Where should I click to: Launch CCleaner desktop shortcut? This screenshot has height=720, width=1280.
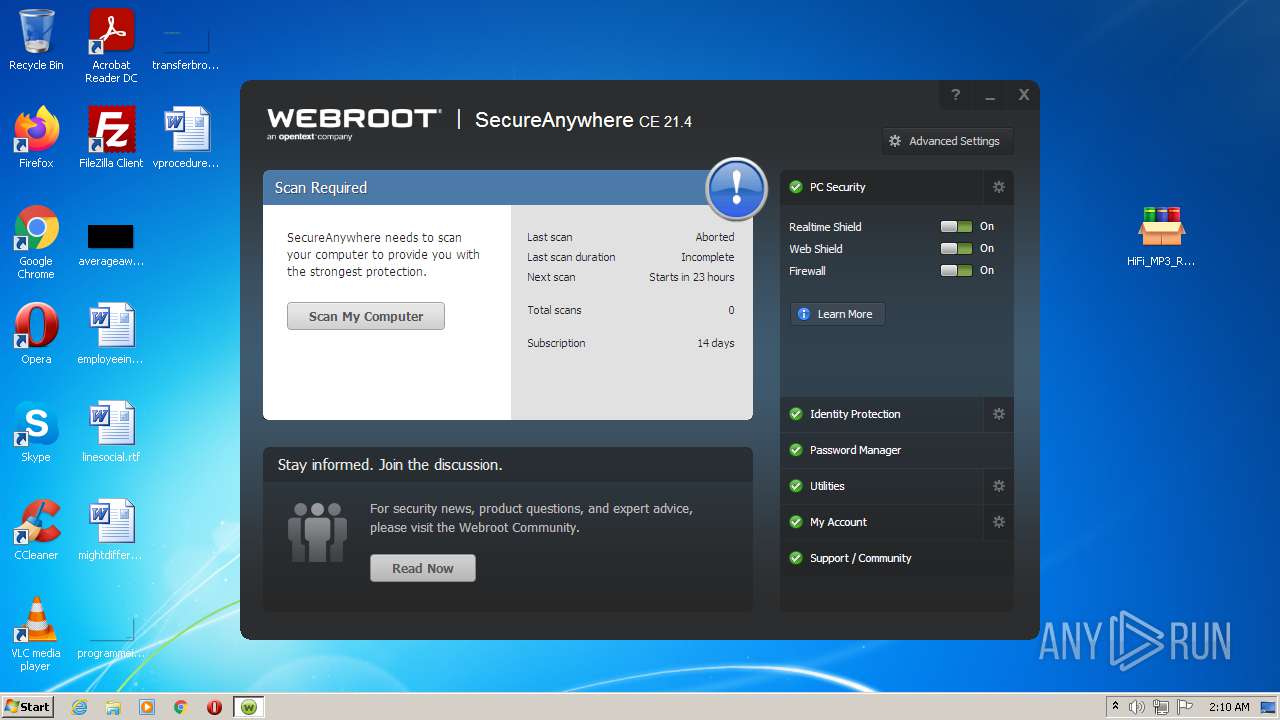tap(36, 530)
